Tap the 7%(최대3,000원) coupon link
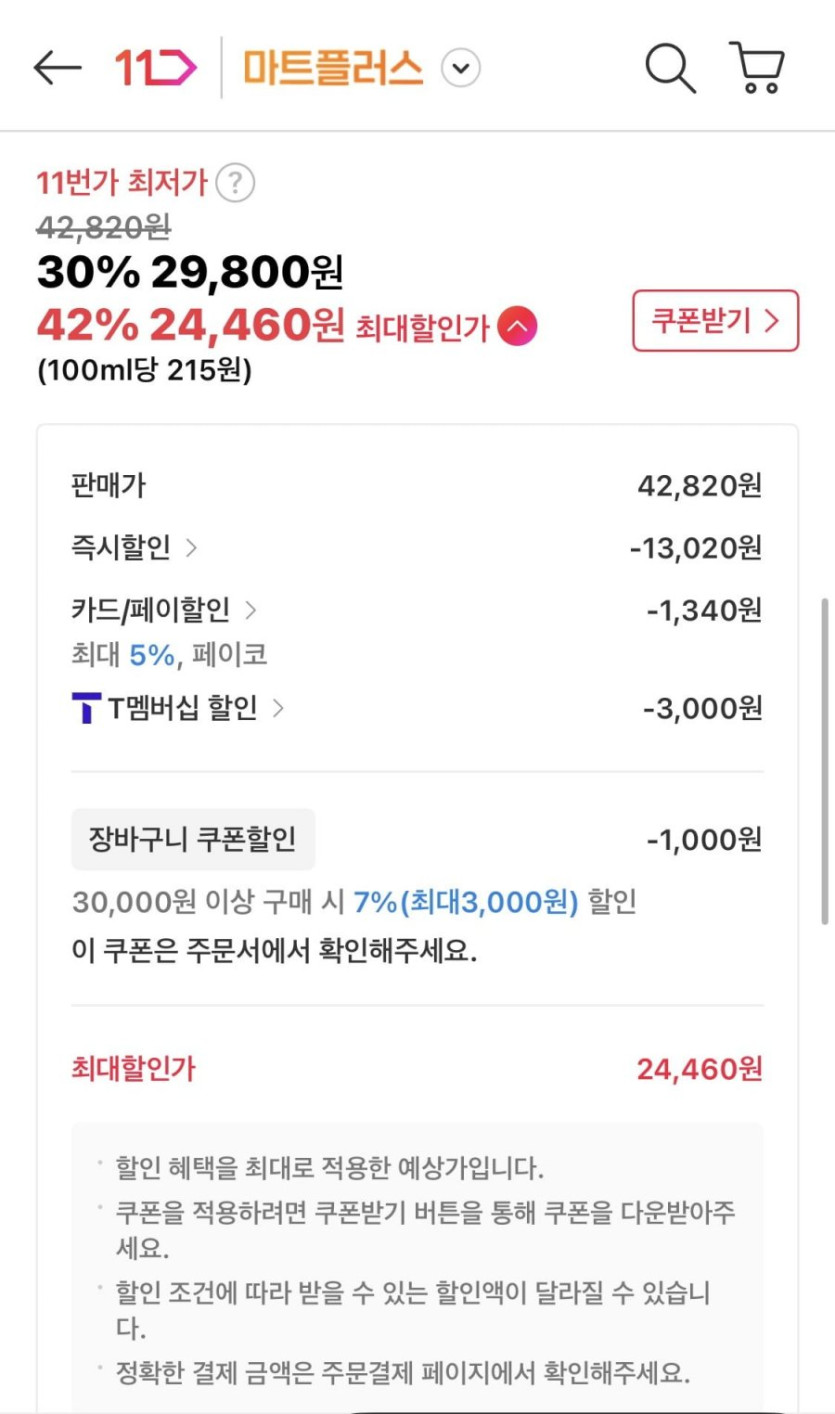The width and height of the screenshot is (835, 1414). point(466,902)
